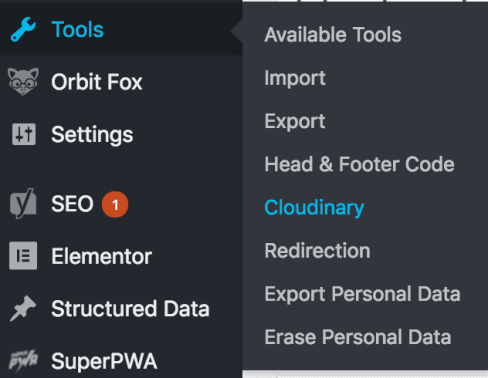This screenshot has height=378, width=488.
Task: Click the Elementor logo icon
Action: pyautogui.click(x=23, y=256)
